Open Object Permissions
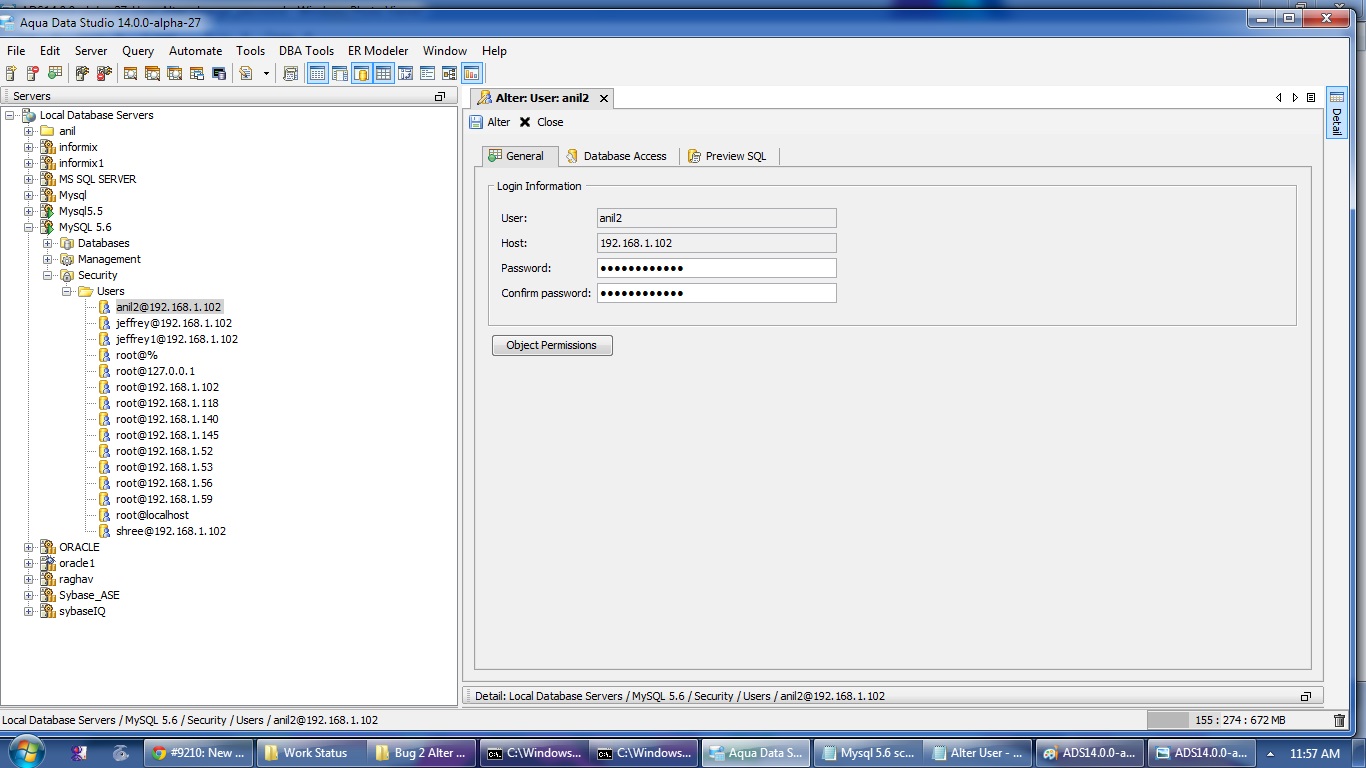This screenshot has height=768, width=1366. (552, 345)
